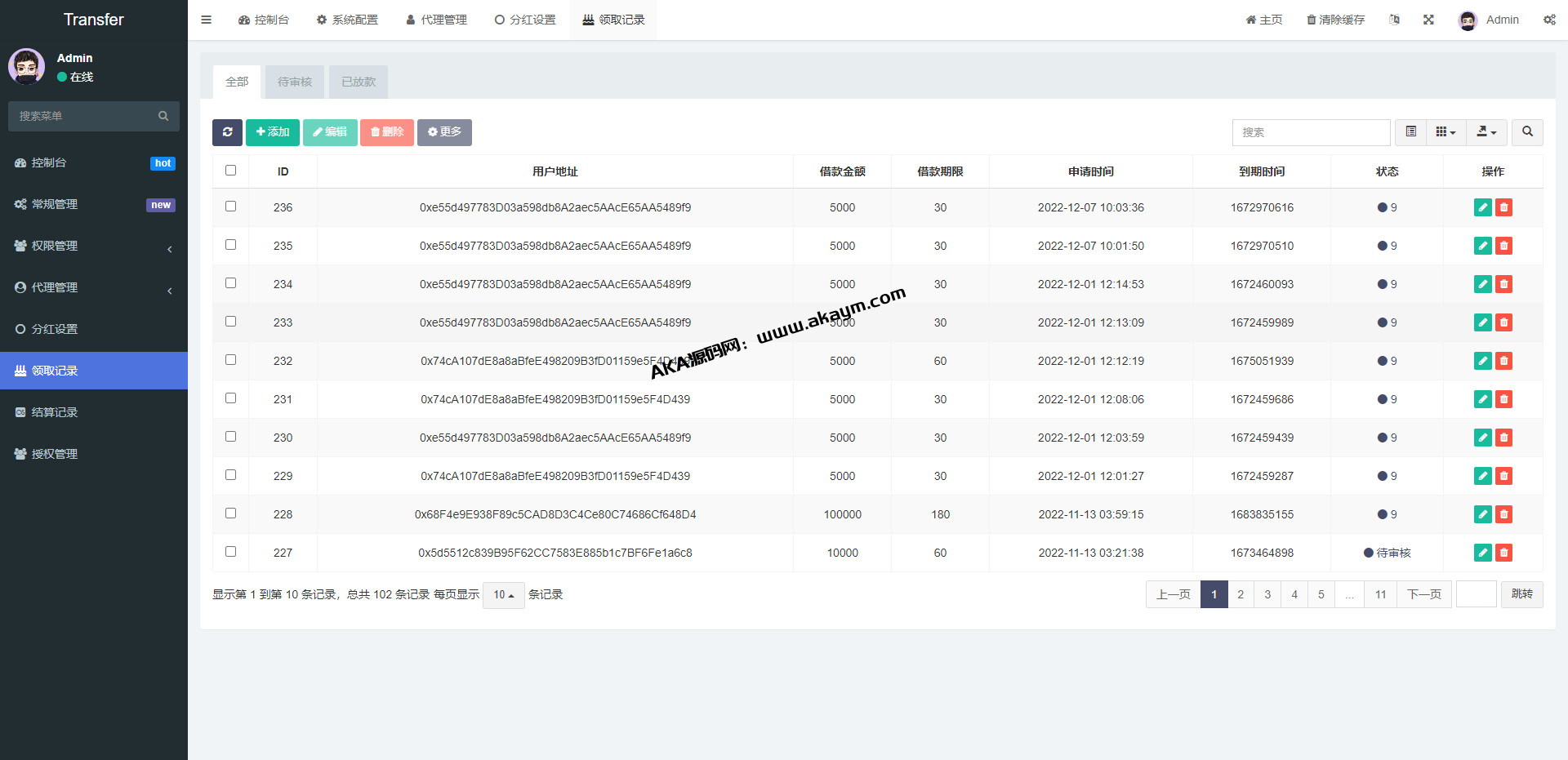Image resolution: width=1568 pixels, height=760 pixels.
Task: Open the column visibility dropdown
Action: click(x=1445, y=132)
